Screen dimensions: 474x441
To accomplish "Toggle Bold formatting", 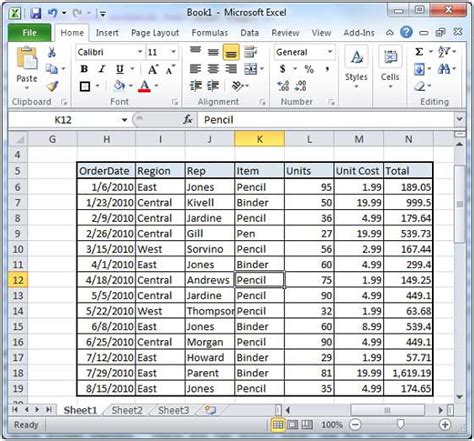I will pyautogui.click(x=84, y=69).
